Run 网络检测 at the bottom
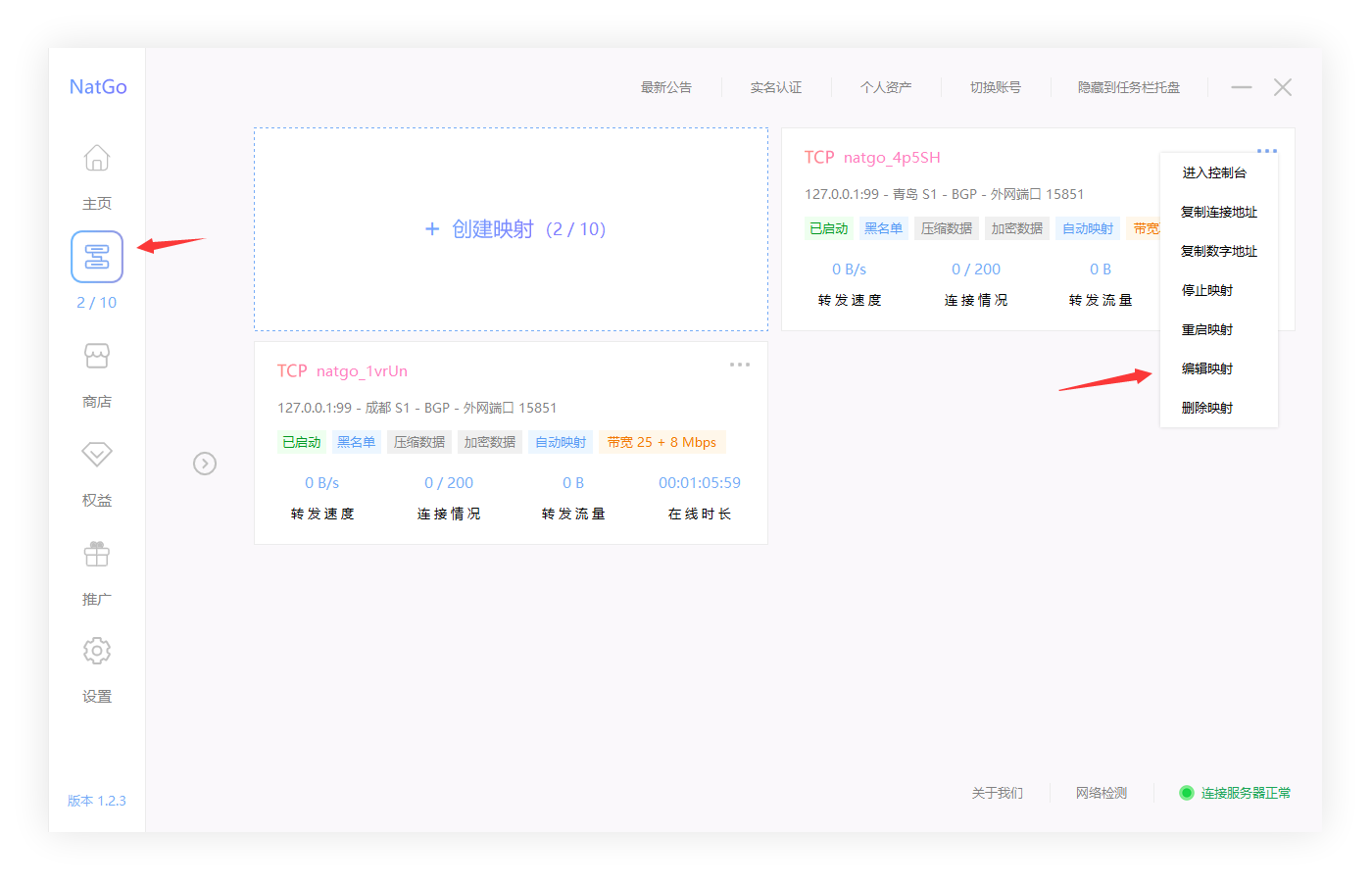1372x882 pixels. tap(1102, 793)
